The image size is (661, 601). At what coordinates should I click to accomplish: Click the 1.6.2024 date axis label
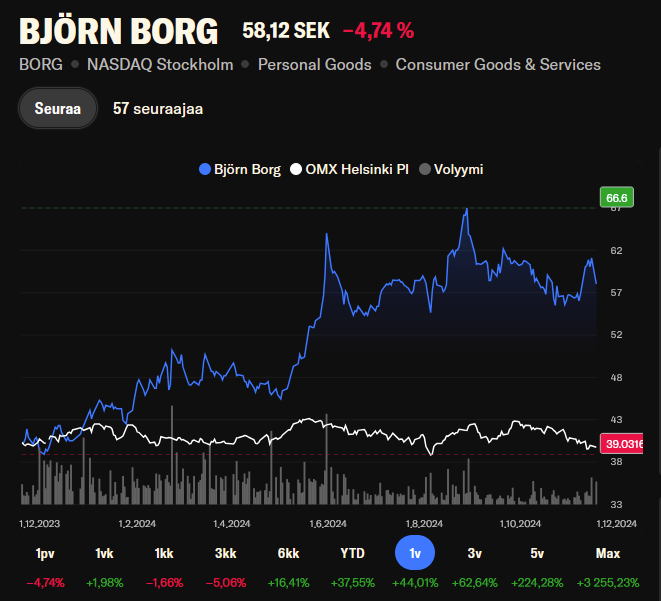pos(328,524)
